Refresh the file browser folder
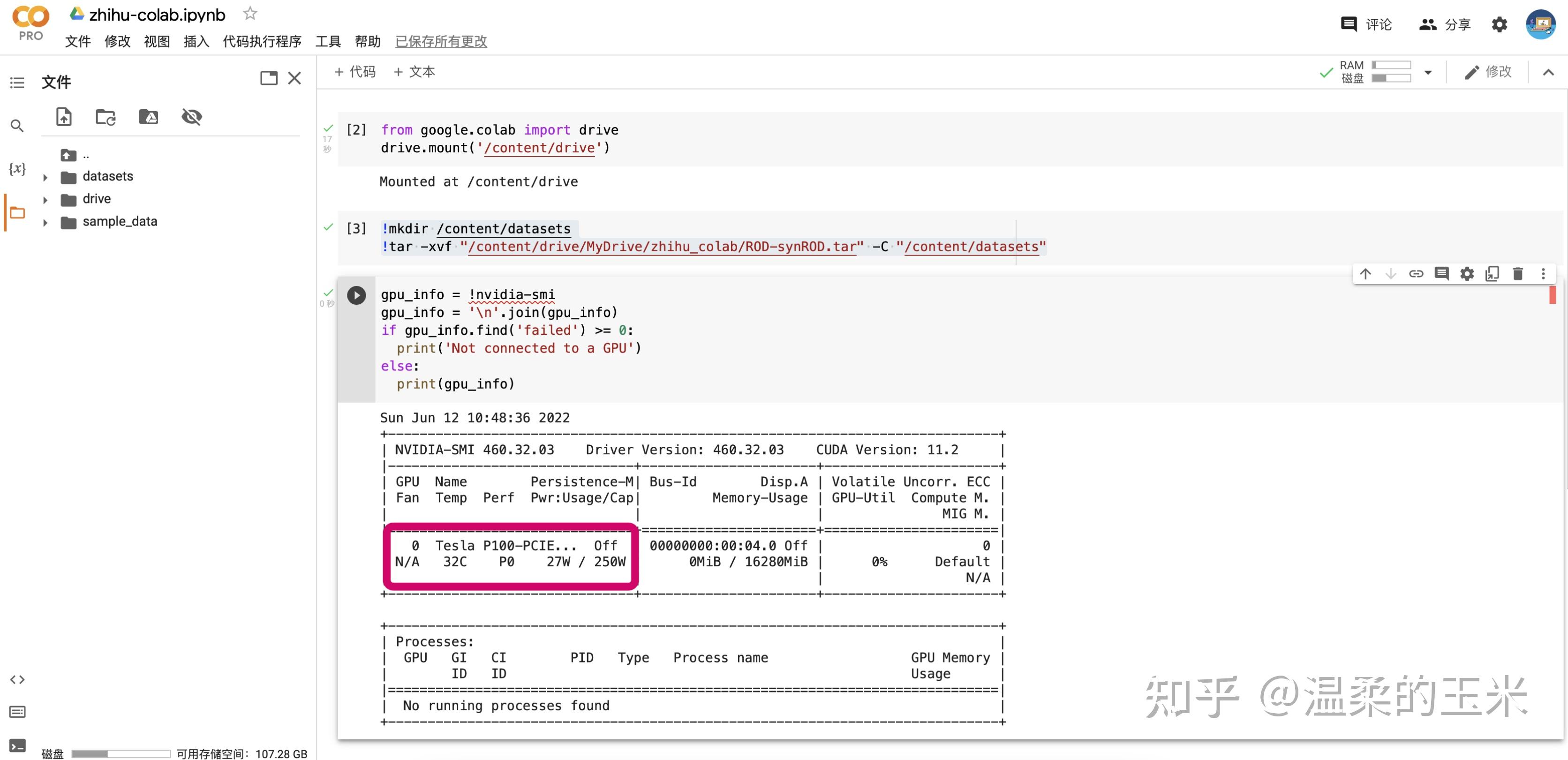 coord(106,116)
